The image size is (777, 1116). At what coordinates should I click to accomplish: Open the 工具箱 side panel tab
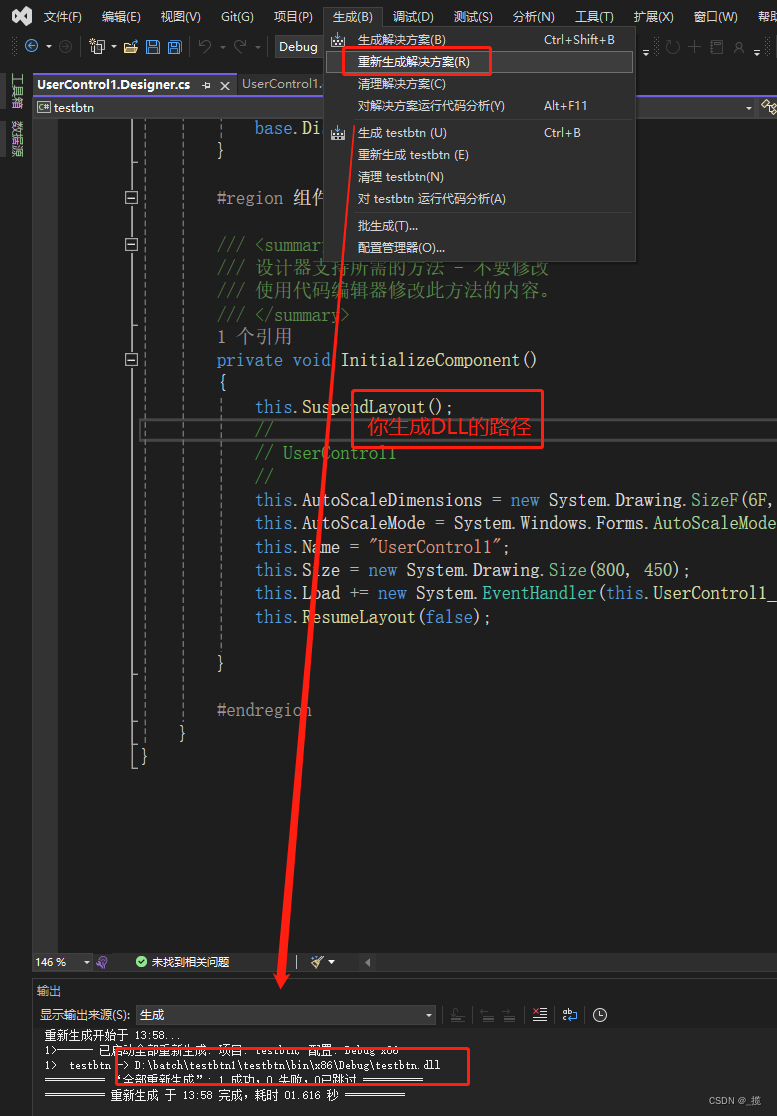[17, 90]
